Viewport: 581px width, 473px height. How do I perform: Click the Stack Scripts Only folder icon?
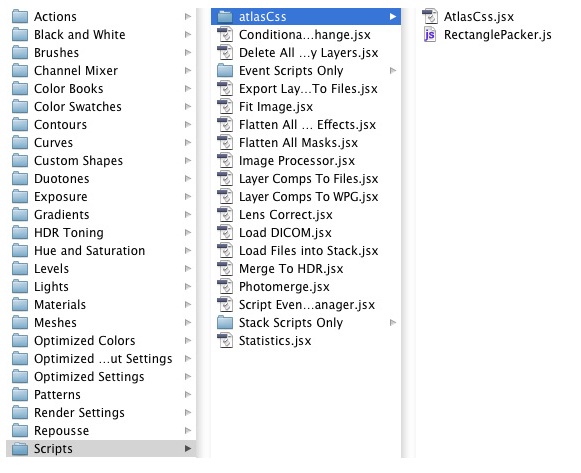[x=225, y=322]
